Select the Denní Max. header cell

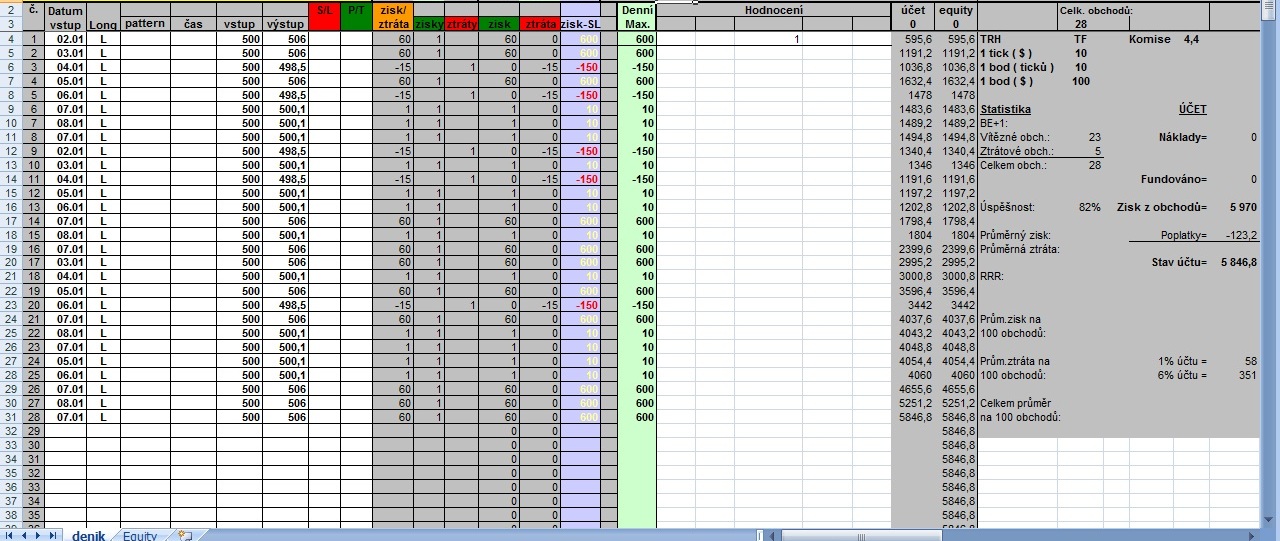(637, 16)
